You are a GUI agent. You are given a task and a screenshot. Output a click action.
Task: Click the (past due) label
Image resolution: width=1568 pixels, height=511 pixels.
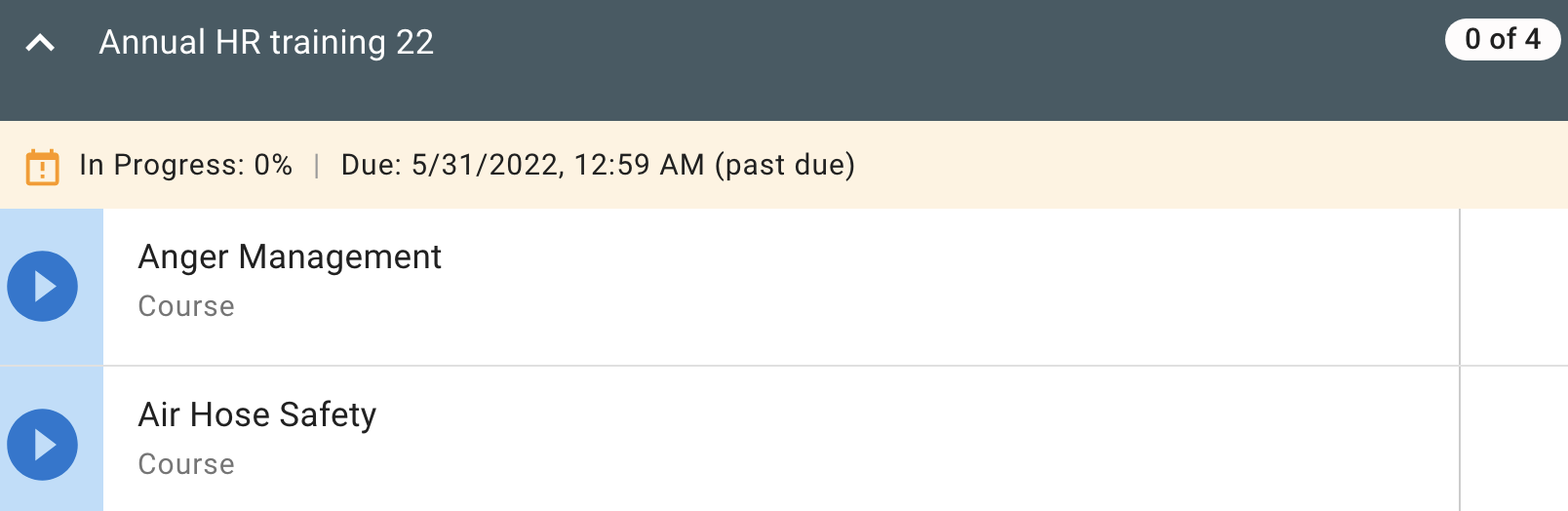point(785,165)
